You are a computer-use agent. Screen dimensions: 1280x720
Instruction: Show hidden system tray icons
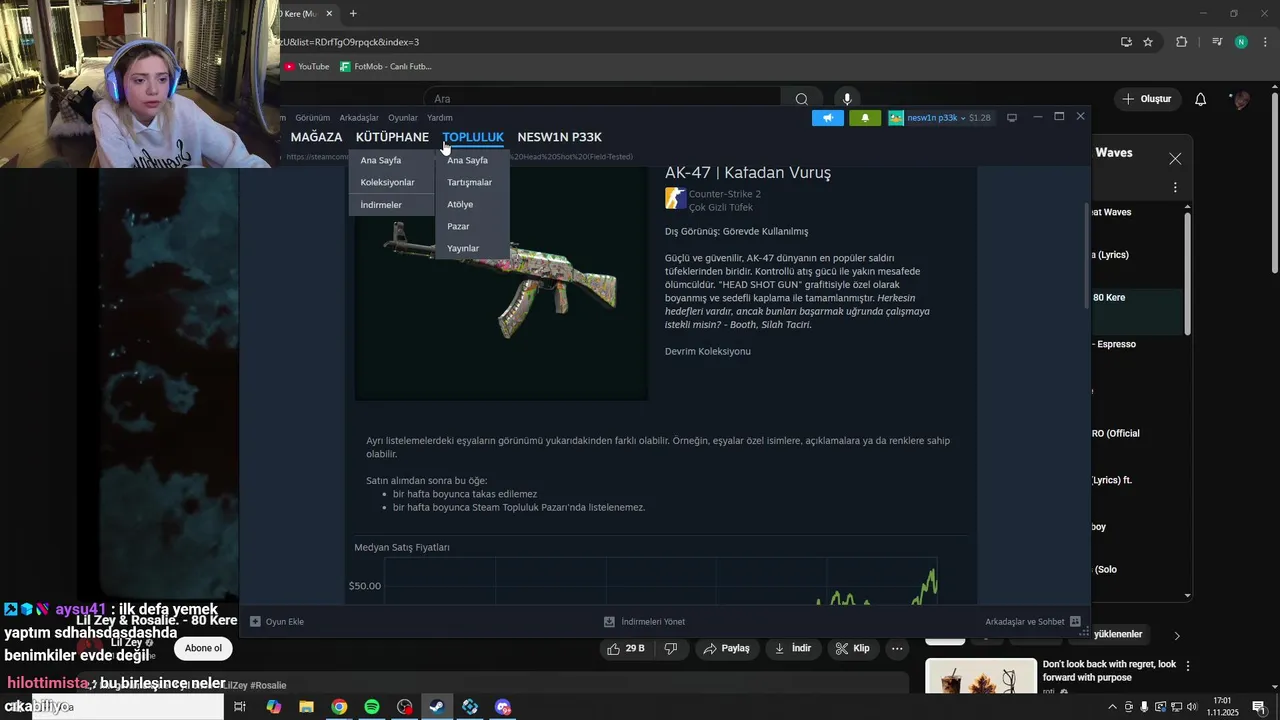point(1112,707)
